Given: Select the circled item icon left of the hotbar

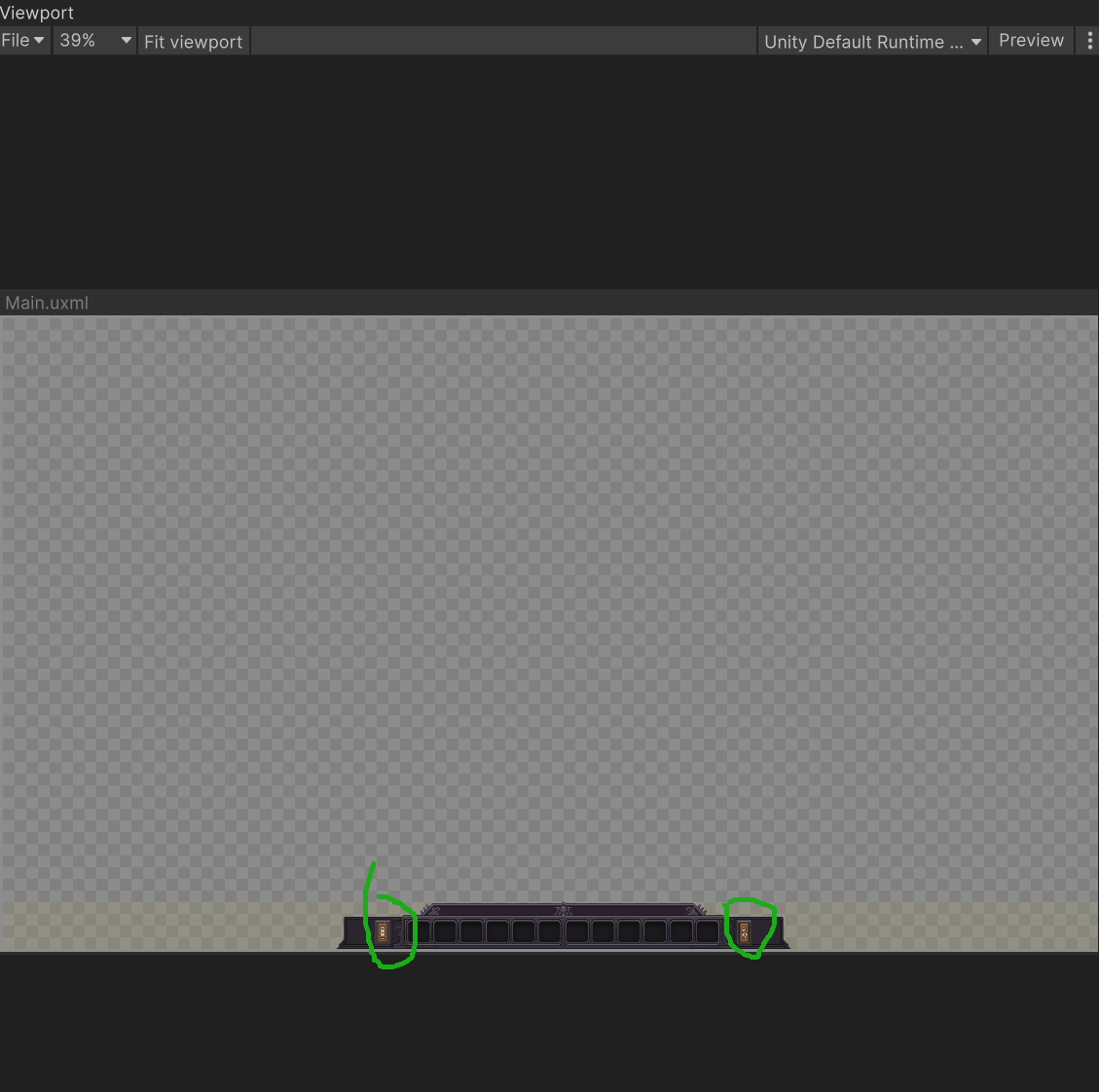Looking at the screenshot, I should [x=382, y=931].
